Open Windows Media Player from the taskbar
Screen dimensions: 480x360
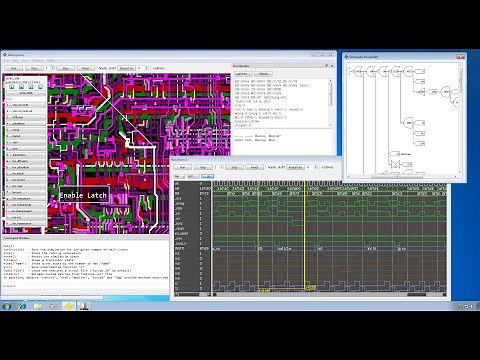point(53,306)
